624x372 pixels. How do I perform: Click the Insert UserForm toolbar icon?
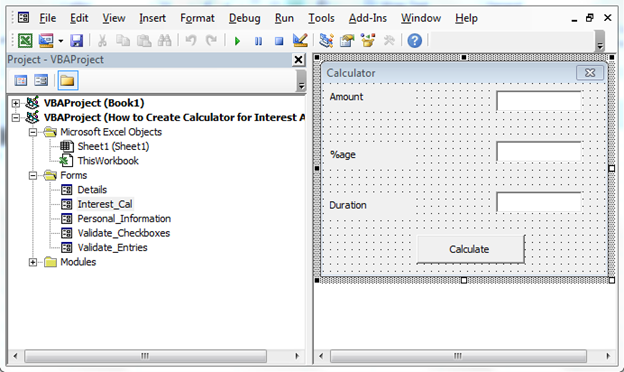[46, 41]
